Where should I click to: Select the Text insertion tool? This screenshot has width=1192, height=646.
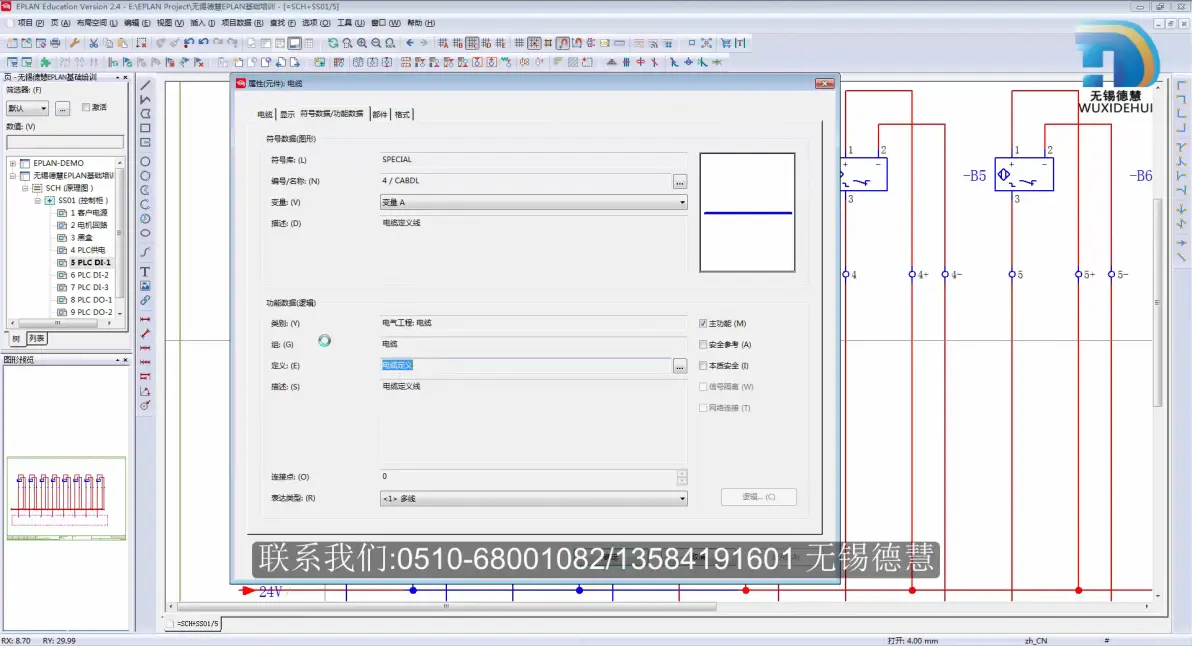click(x=145, y=271)
